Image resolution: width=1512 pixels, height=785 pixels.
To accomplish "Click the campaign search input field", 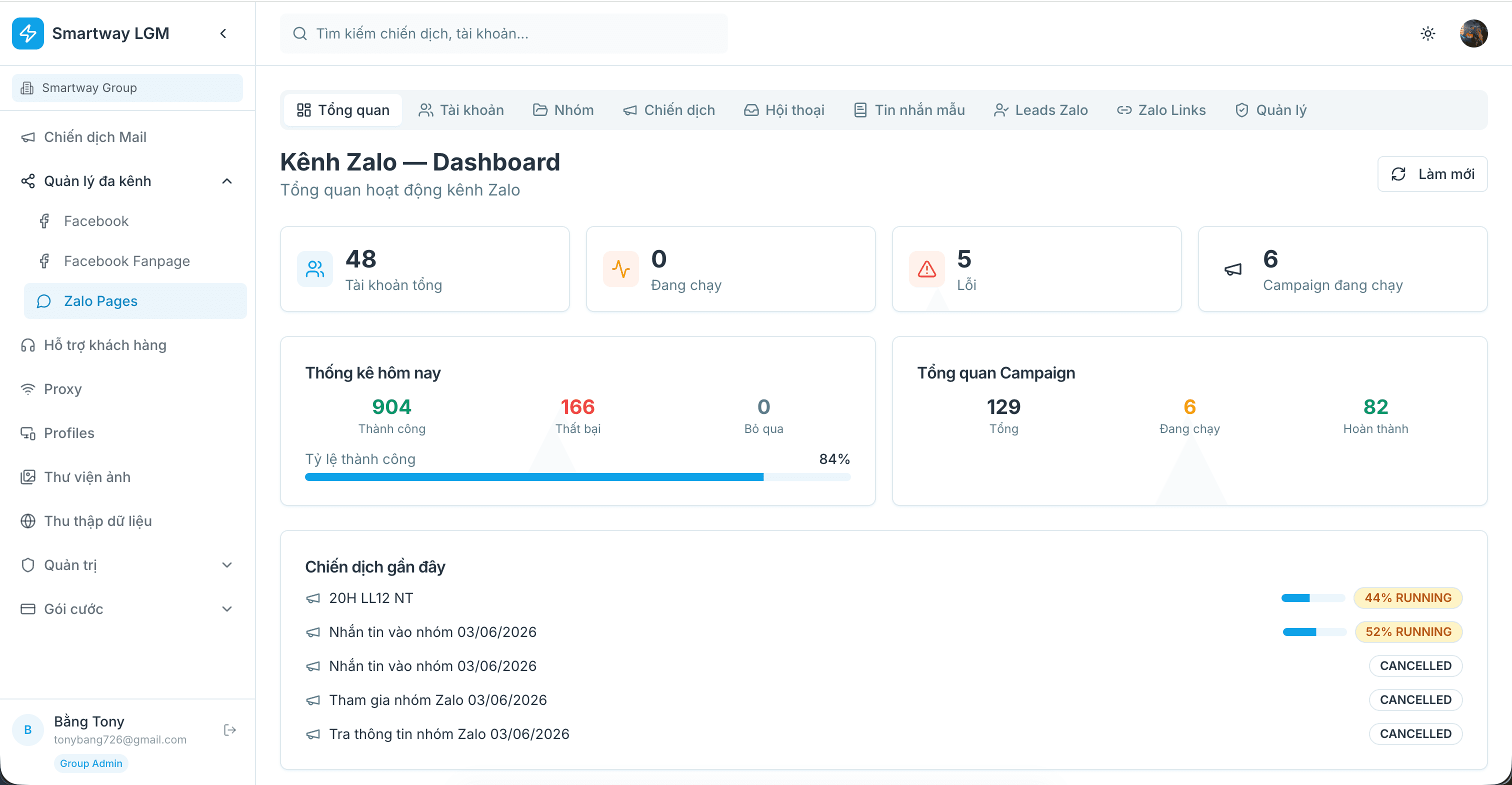I will tap(503, 33).
